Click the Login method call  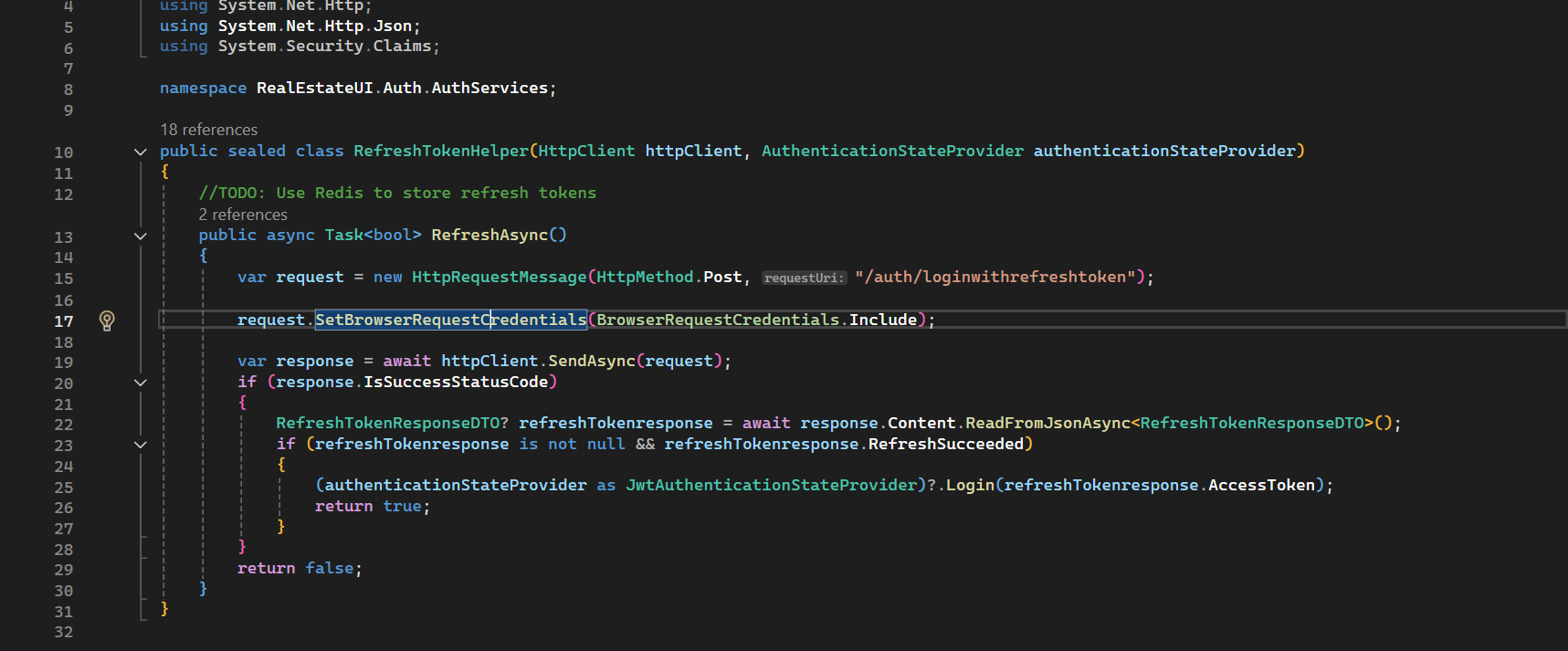[x=970, y=485]
